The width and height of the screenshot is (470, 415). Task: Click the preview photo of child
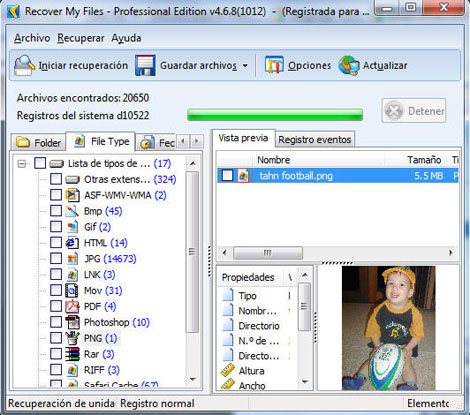click(x=389, y=328)
